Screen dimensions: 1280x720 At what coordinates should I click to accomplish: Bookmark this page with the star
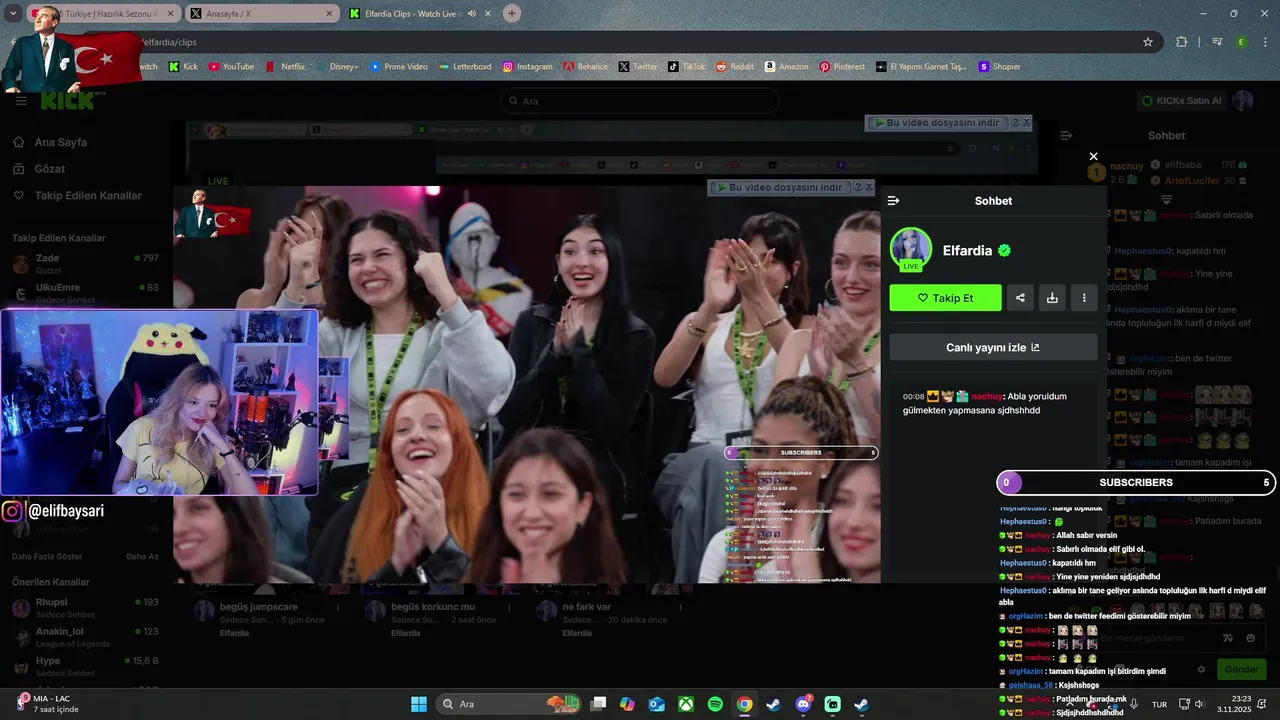click(1148, 42)
